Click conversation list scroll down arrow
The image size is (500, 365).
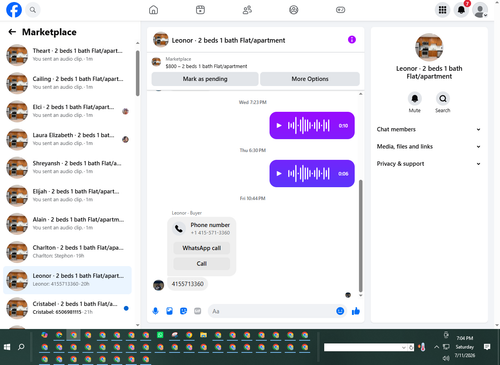point(138,325)
